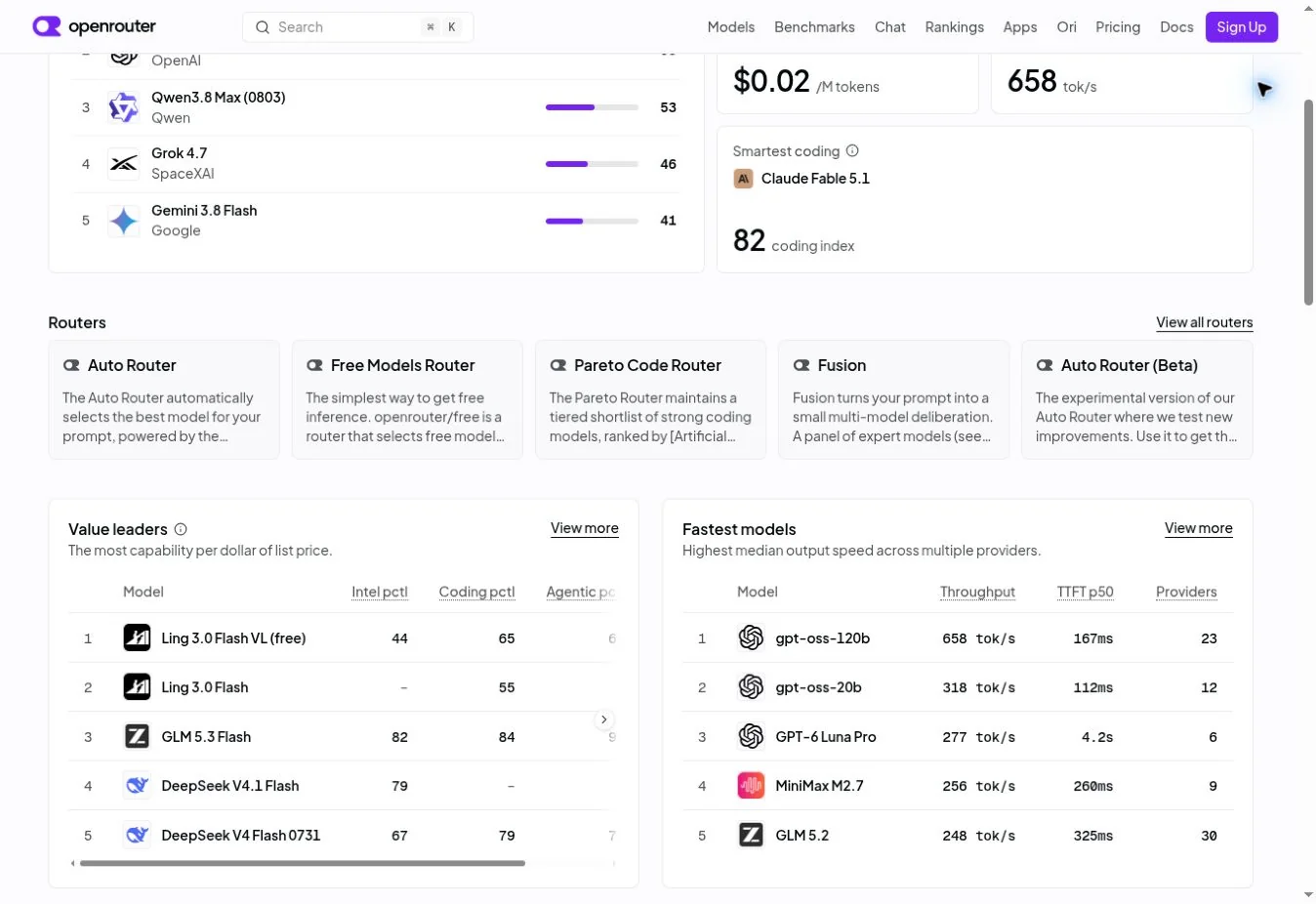Open the Docs nav item

coord(1176,27)
